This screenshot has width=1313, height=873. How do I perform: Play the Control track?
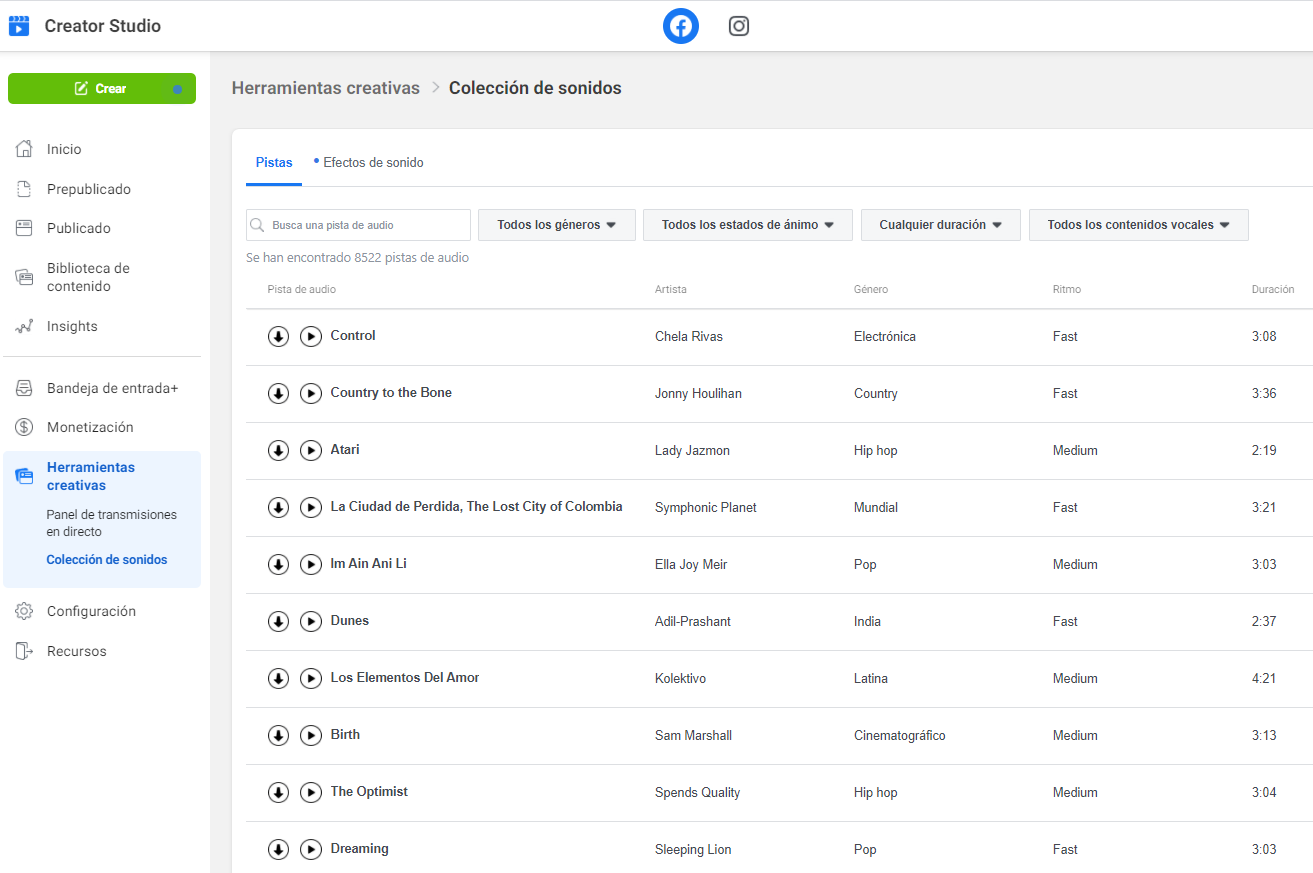311,337
